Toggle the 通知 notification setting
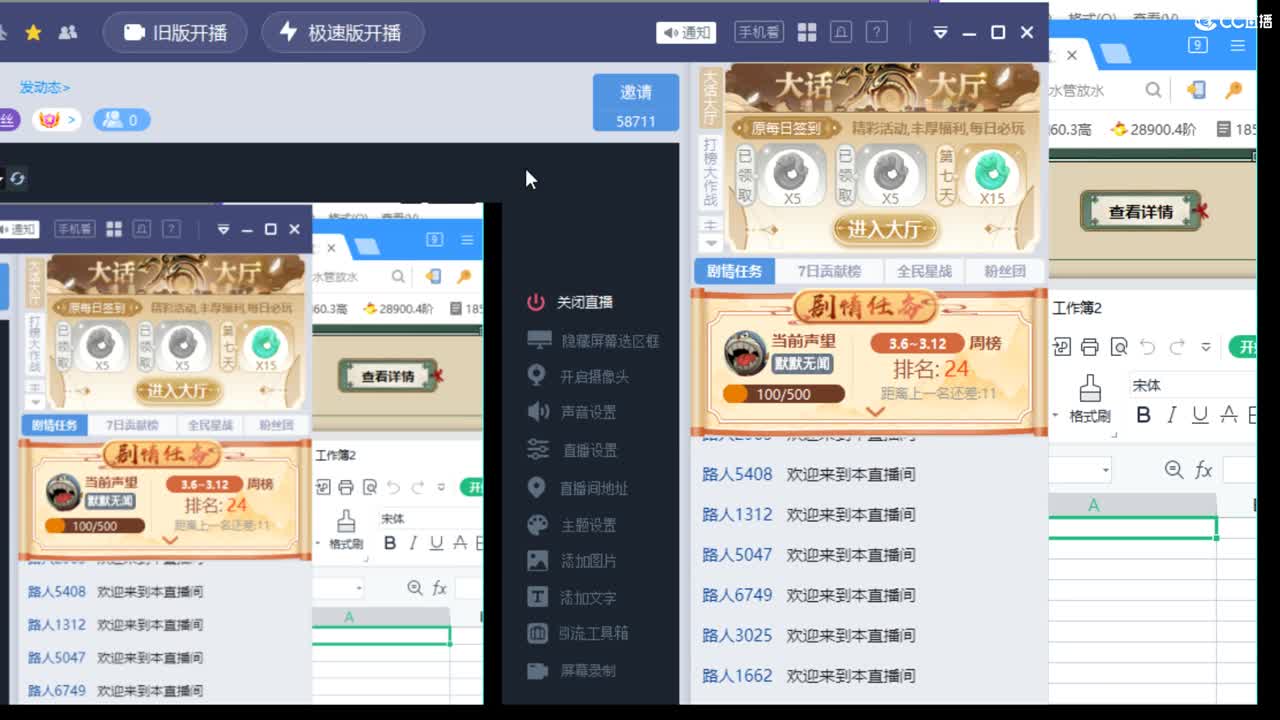This screenshot has height=720, width=1280. pyautogui.click(x=686, y=32)
